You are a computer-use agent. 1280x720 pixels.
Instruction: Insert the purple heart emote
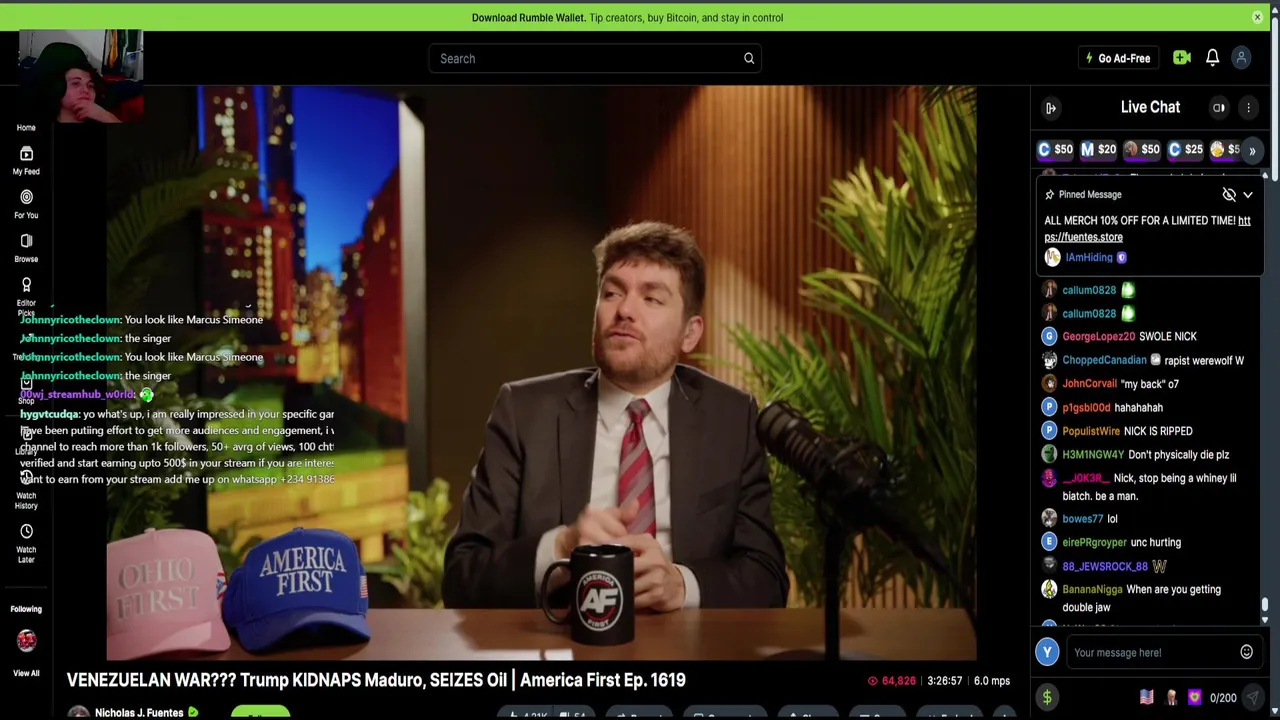[x=1194, y=697]
